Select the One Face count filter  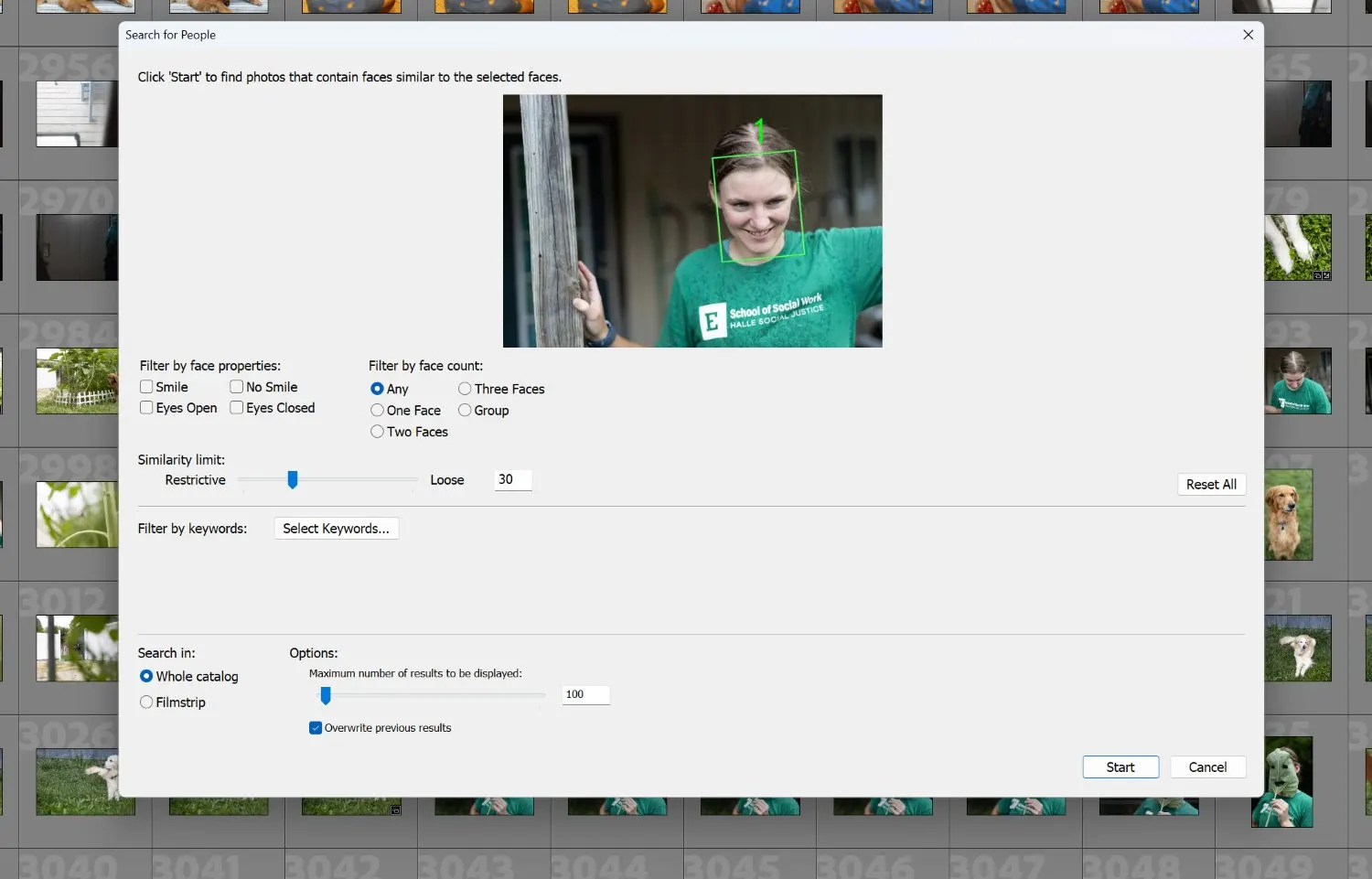[377, 410]
